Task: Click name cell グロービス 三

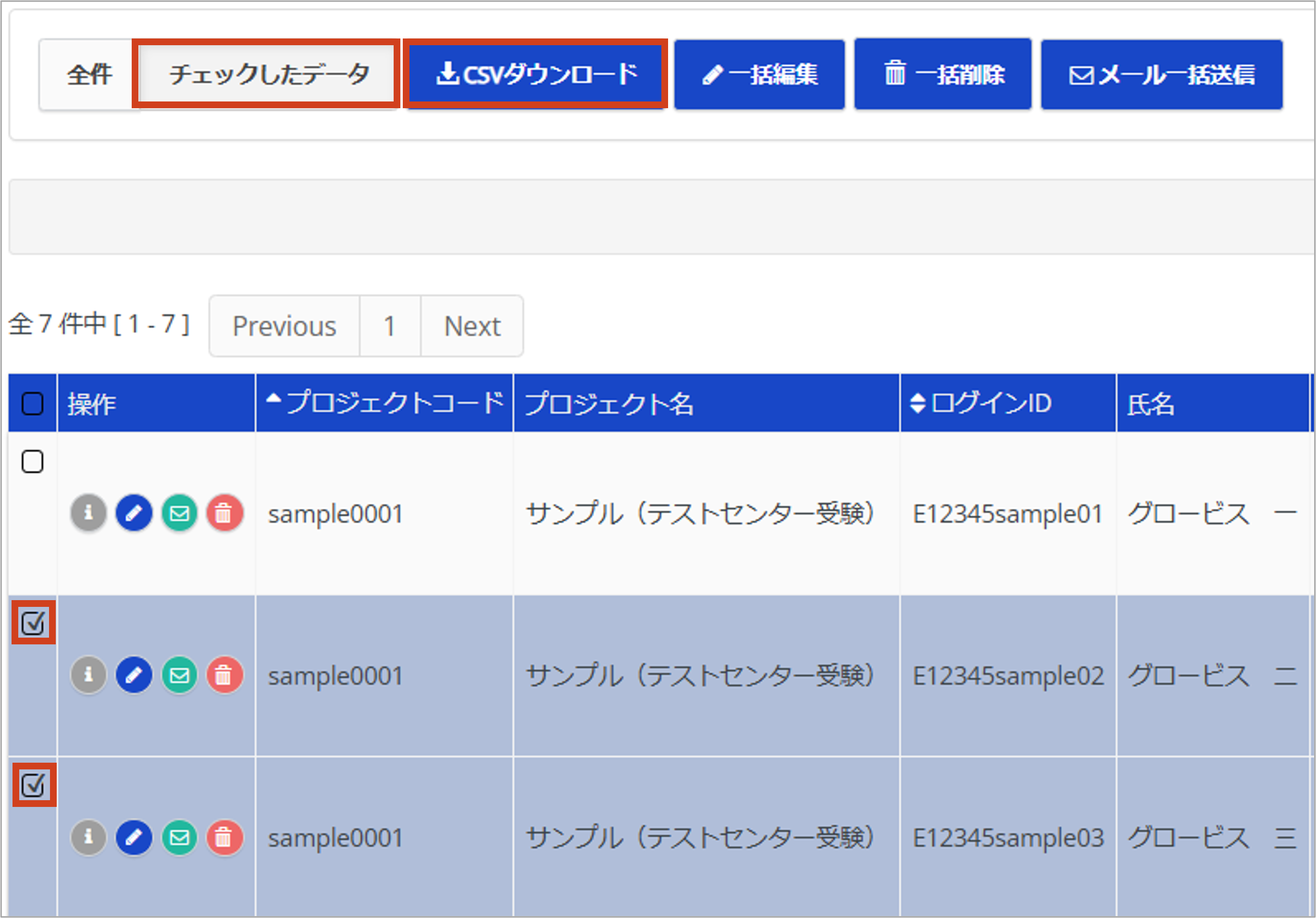Action: pyautogui.click(x=1214, y=838)
